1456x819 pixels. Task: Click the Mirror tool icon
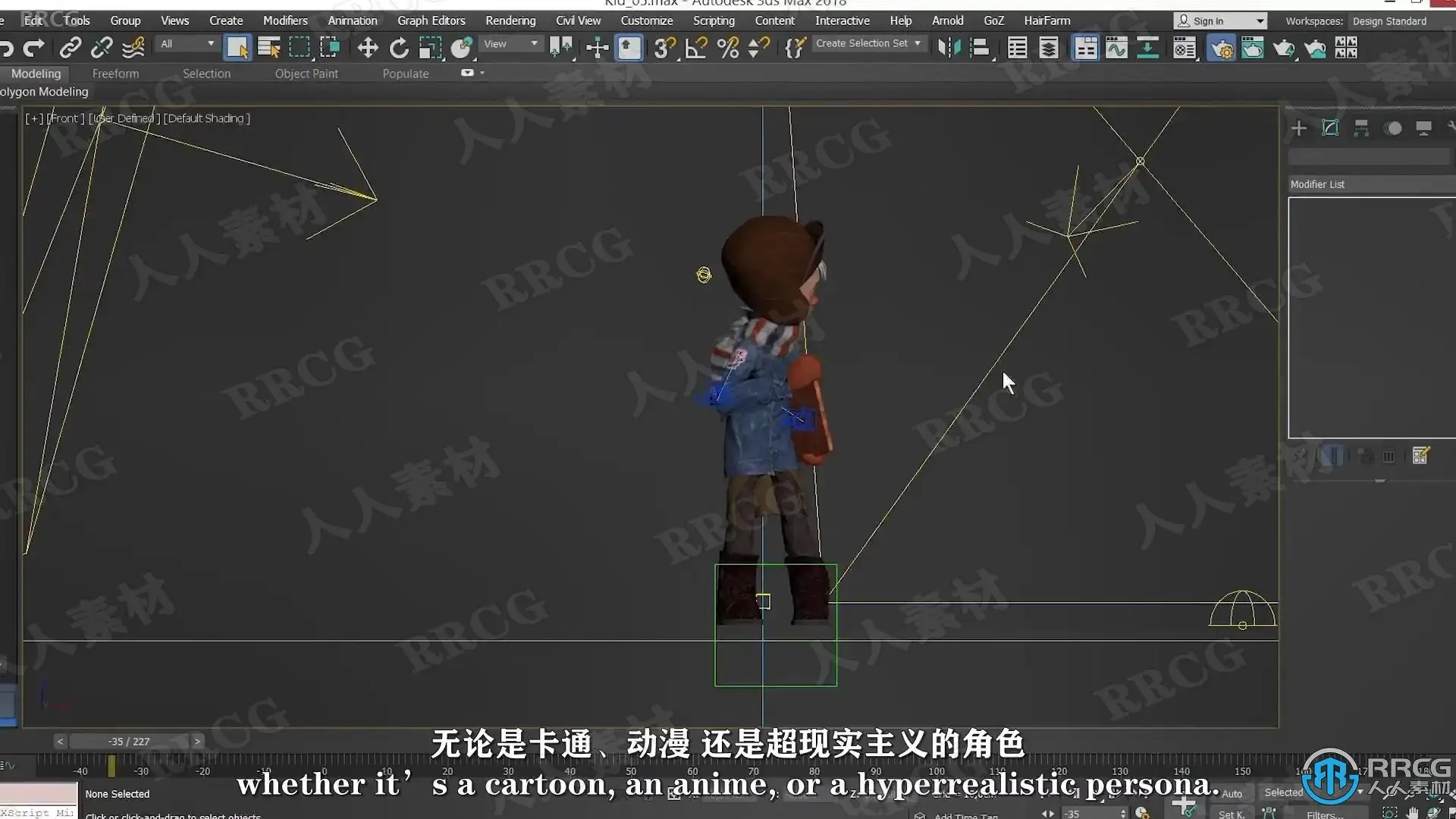coord(949,49)
